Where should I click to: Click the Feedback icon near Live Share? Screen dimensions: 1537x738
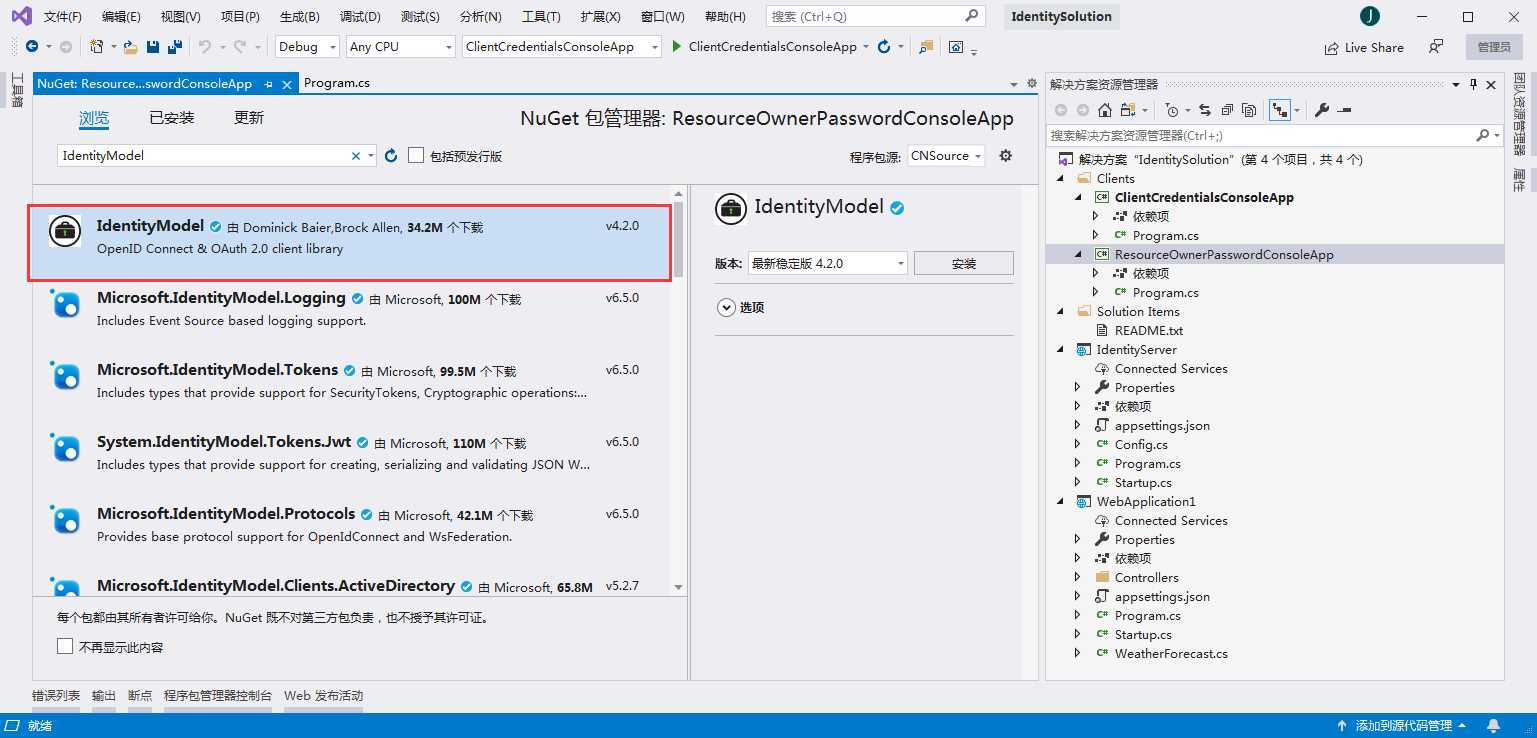(1436, 47)
